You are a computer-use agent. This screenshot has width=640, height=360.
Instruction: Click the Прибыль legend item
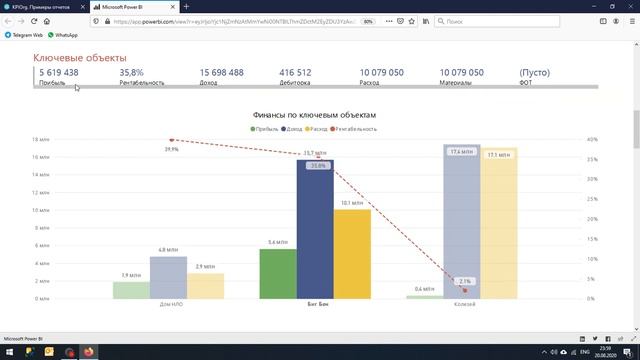264,129
